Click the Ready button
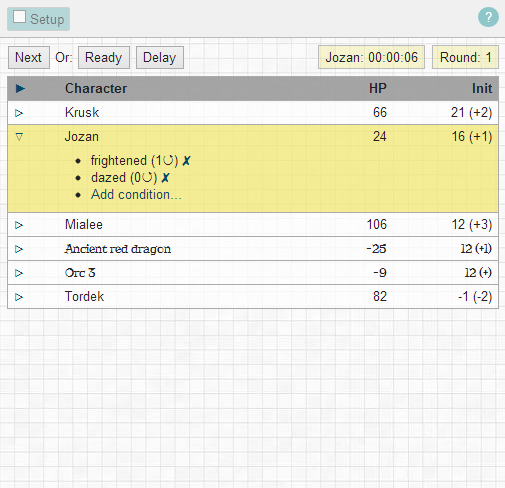 point(104,57)
